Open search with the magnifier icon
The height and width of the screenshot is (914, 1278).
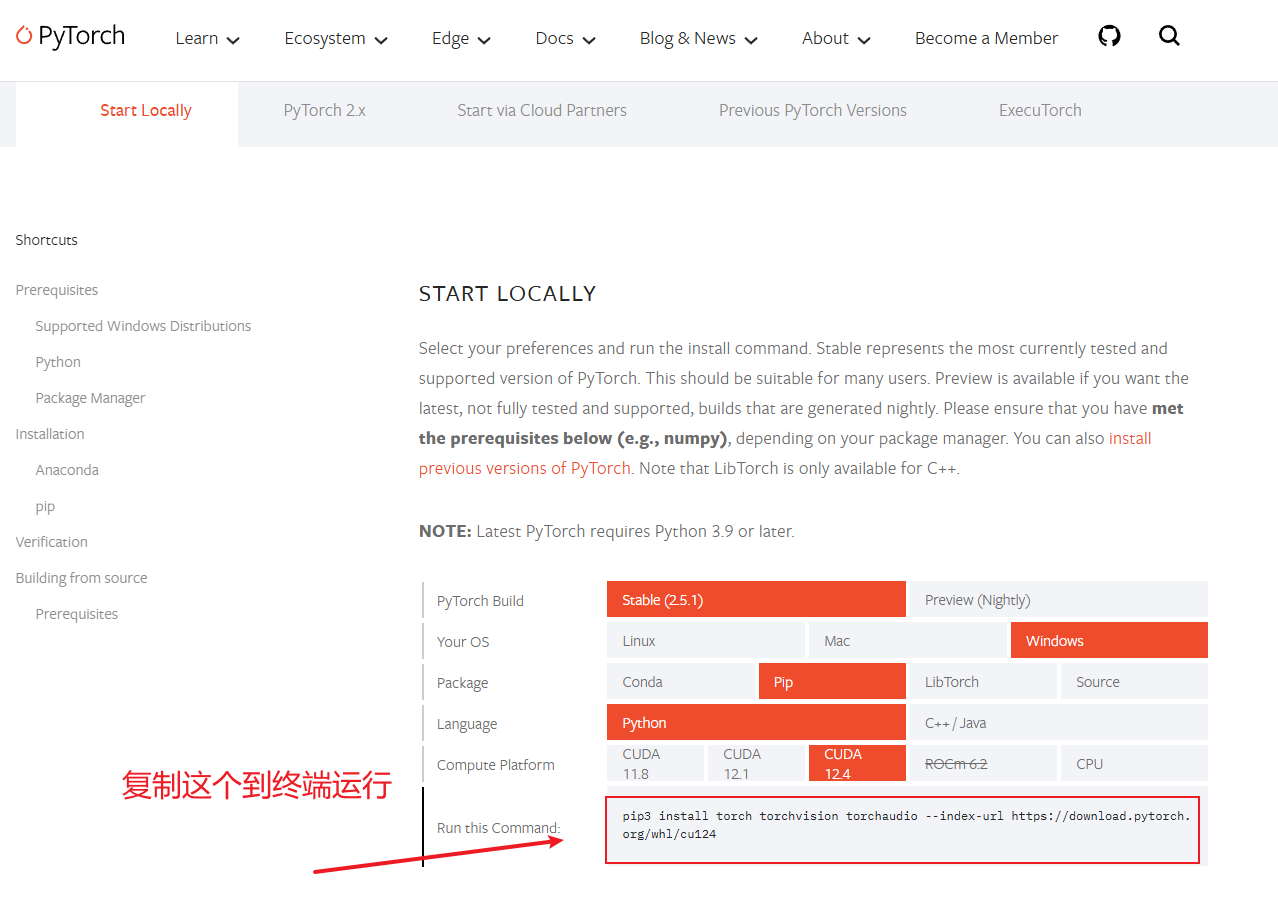[x=1169, y=36]
